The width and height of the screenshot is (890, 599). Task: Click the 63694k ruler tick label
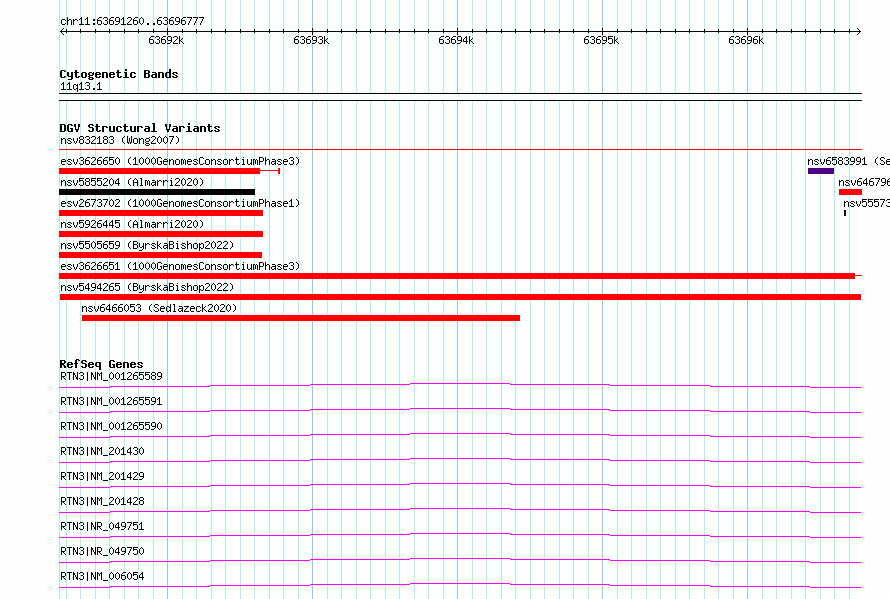pos(456,40)
